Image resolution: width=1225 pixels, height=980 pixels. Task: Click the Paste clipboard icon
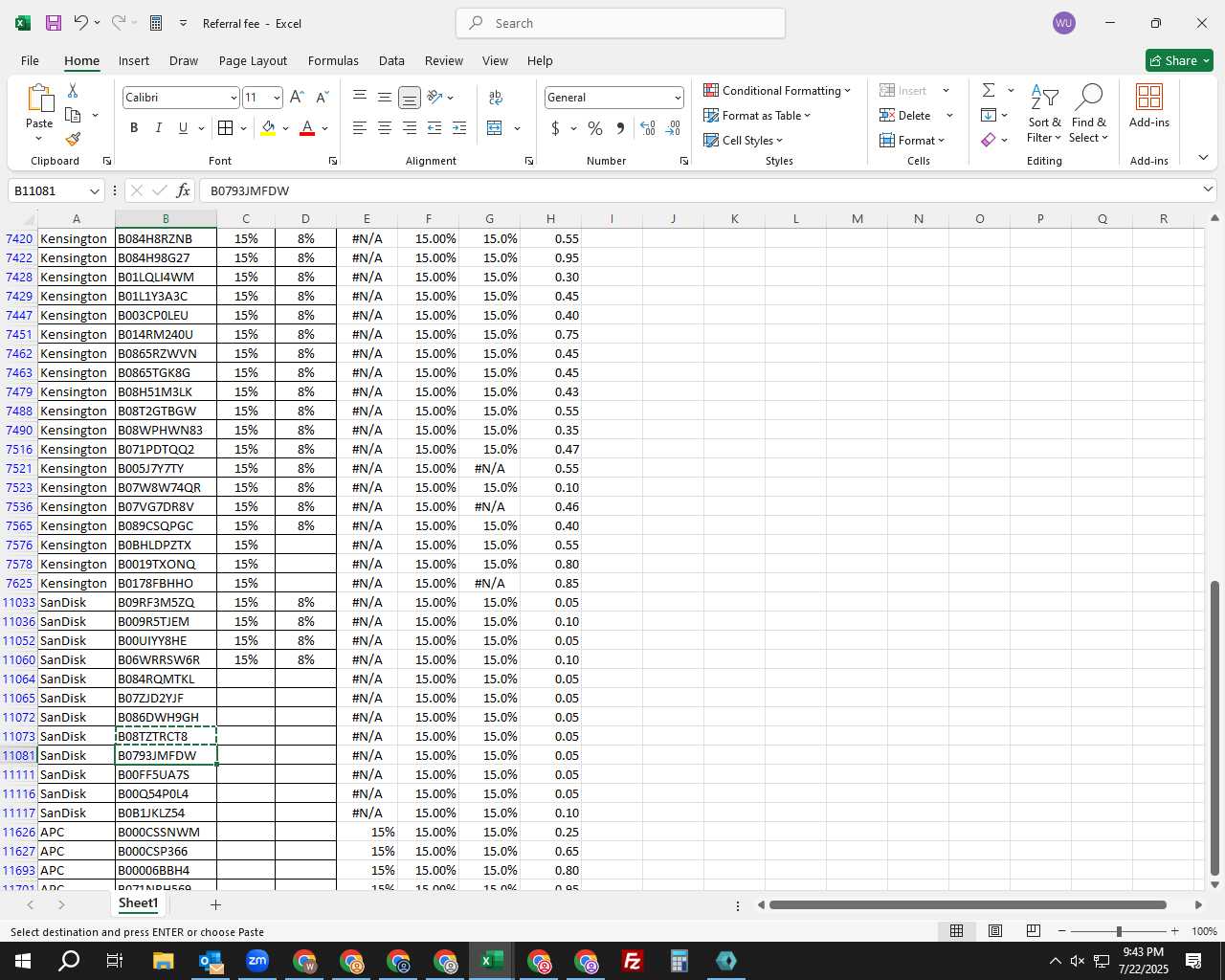[39, 98]
